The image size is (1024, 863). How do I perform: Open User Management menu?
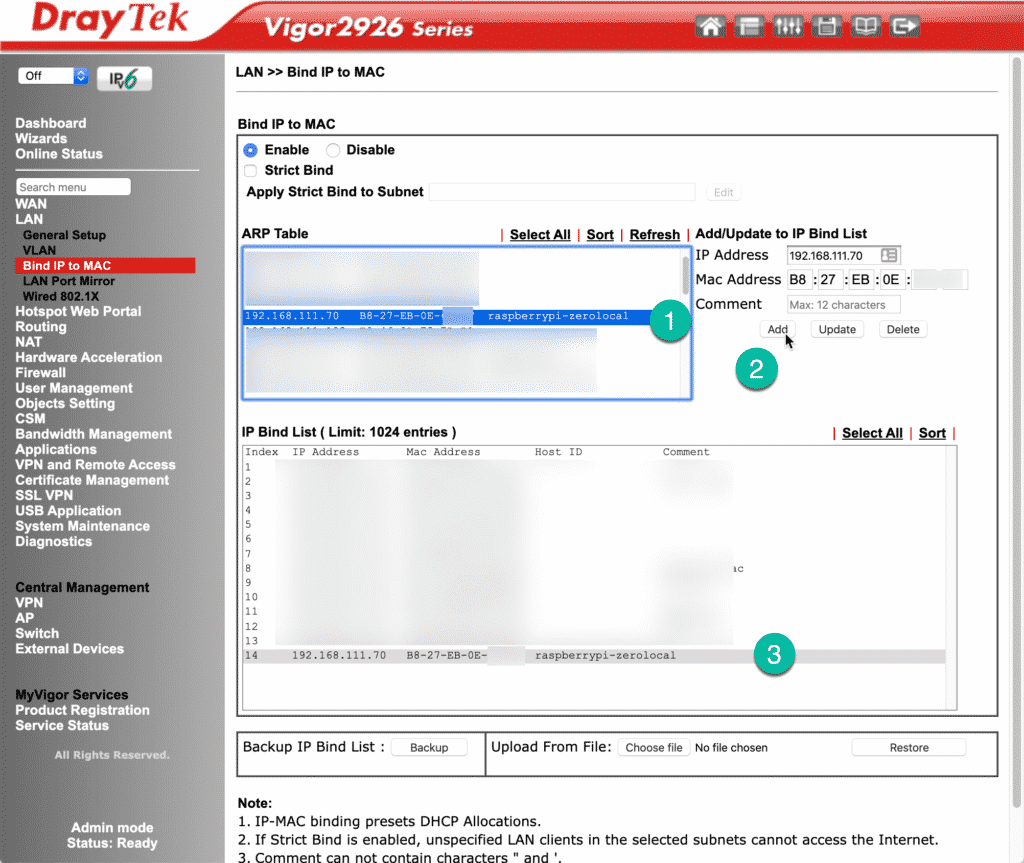point(74,388)
